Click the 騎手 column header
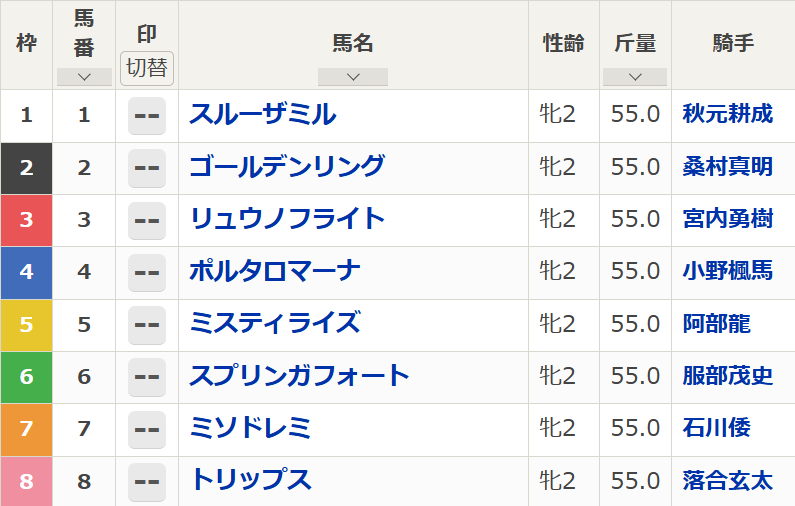This screenshot has width=795, height=506. pos(733,44)
